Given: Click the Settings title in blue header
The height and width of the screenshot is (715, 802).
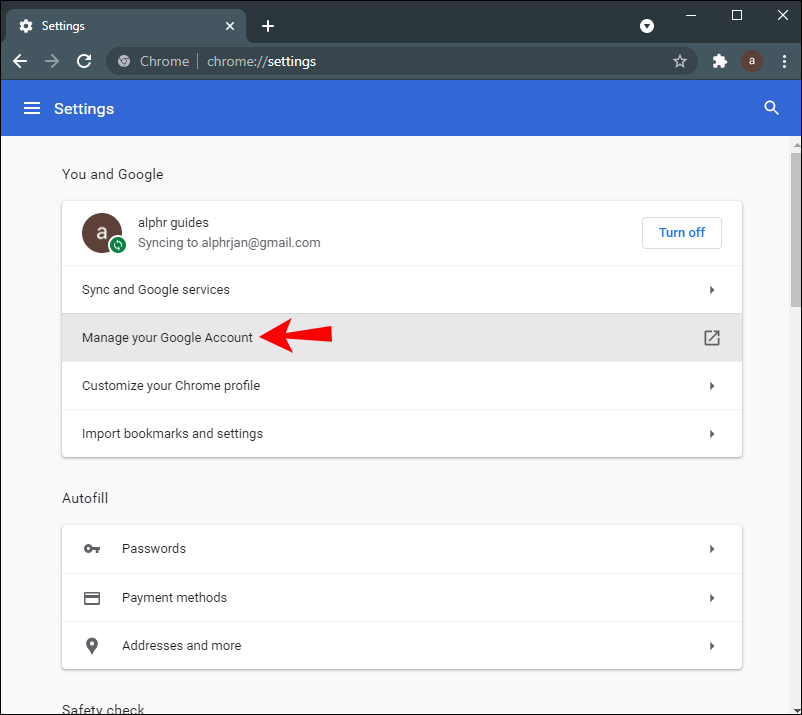Looking at the screenshot, I should click(84, 108).
